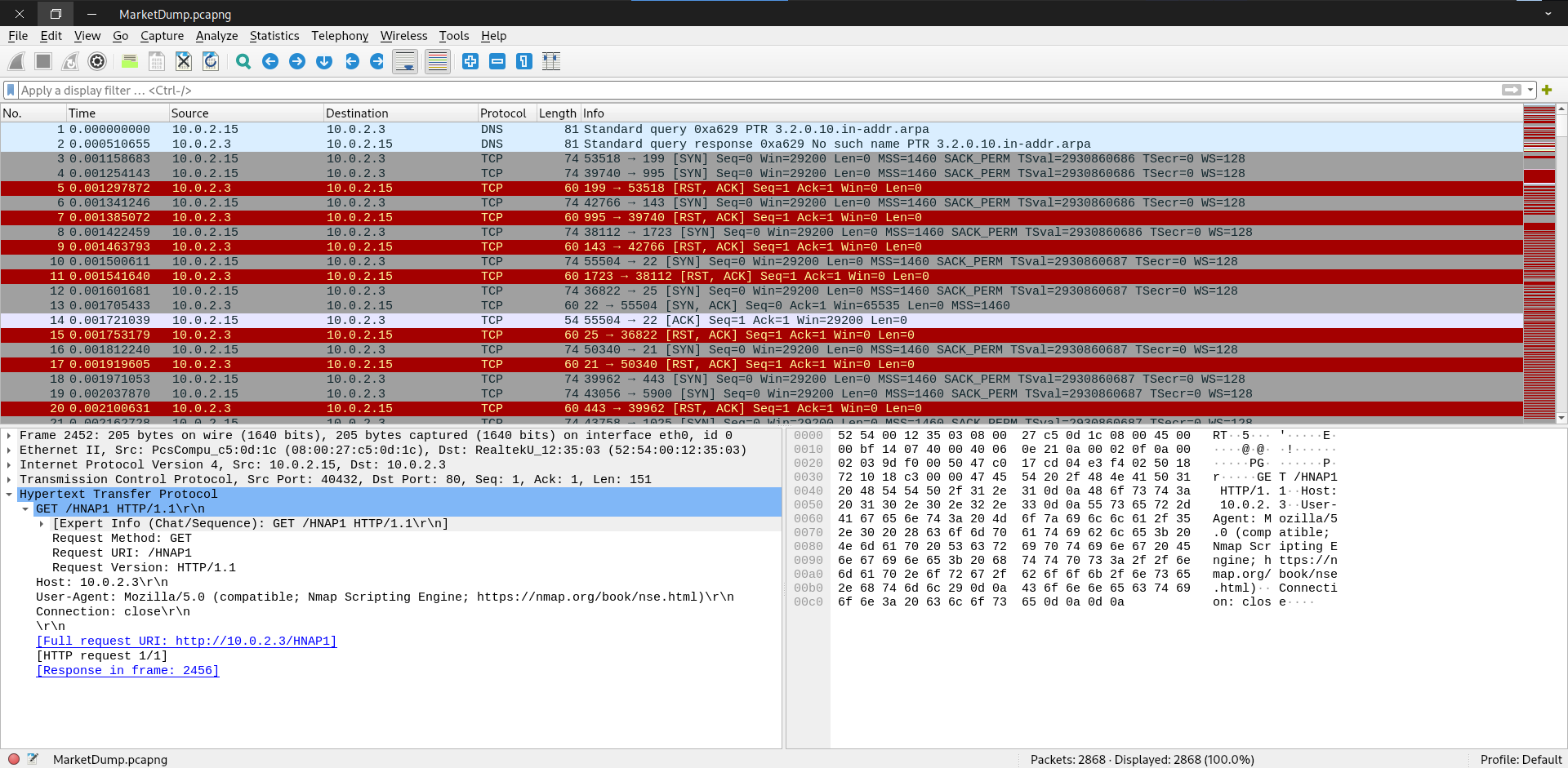Open recent display filters dropdown
The height and width of the screenshot is (768, 1568).
1530,90
